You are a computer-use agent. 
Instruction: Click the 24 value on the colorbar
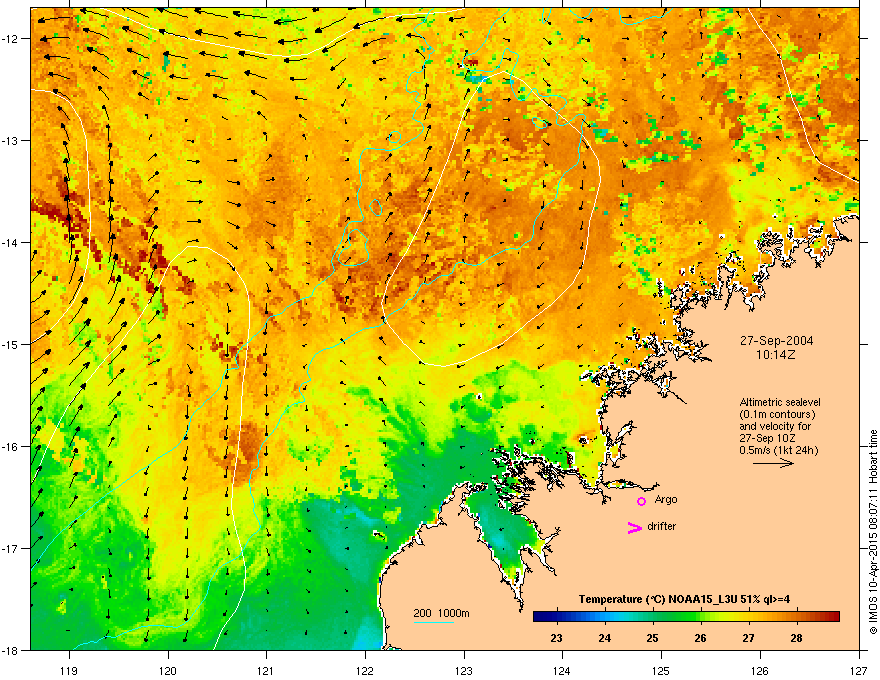[x=604, y=638]
